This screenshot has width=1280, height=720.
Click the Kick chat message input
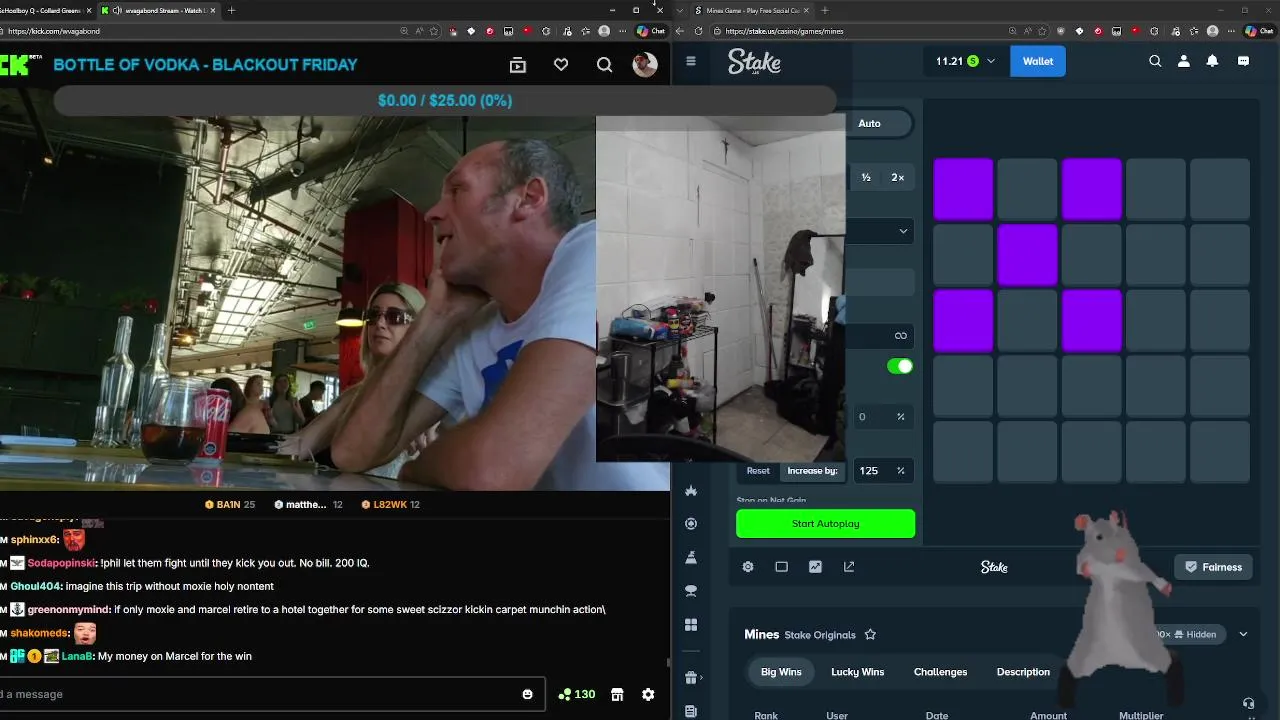tap(270, 694)
